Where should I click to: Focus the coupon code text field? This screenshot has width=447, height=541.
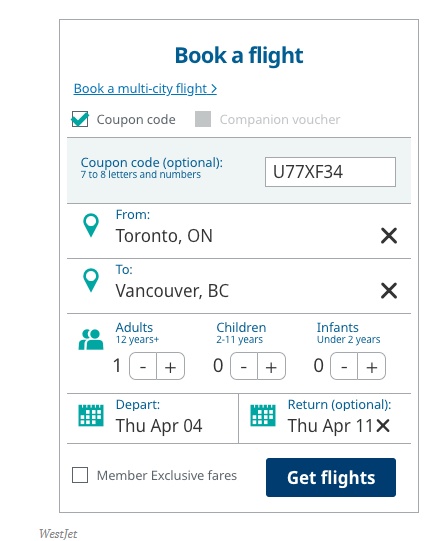[x=330, y=172]
